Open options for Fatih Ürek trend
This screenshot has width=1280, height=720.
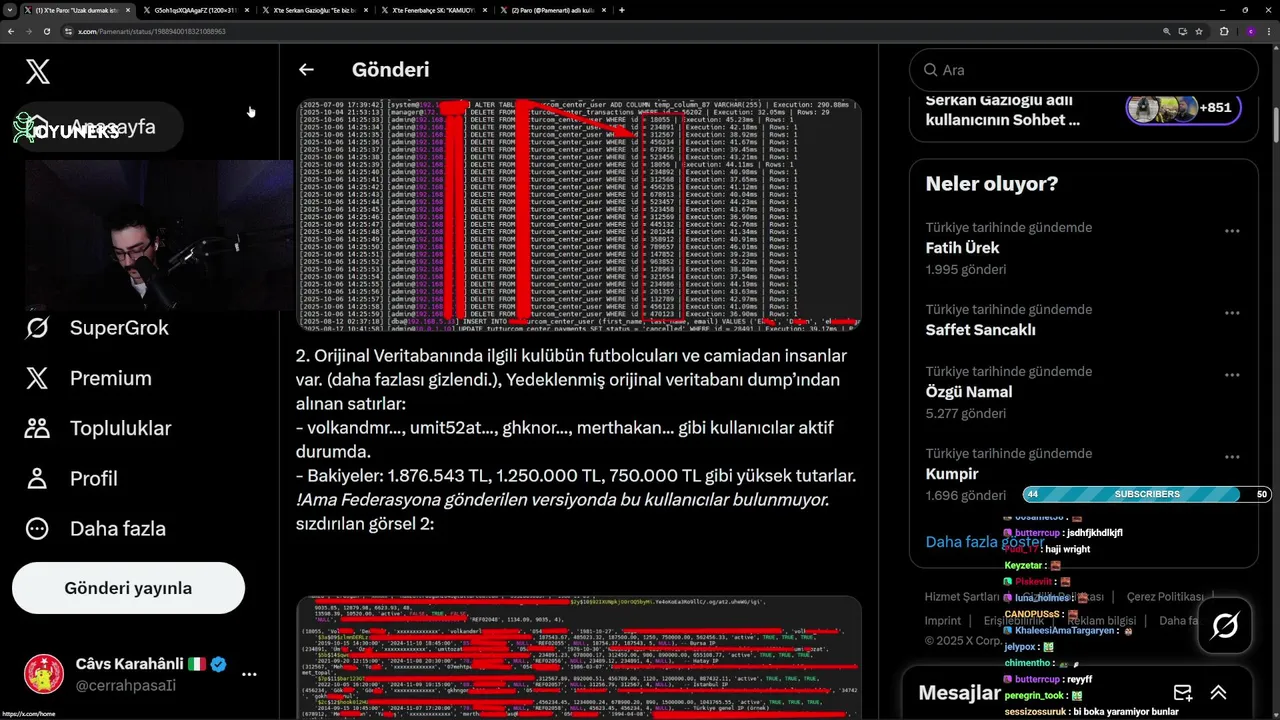tap(1232, 231)
